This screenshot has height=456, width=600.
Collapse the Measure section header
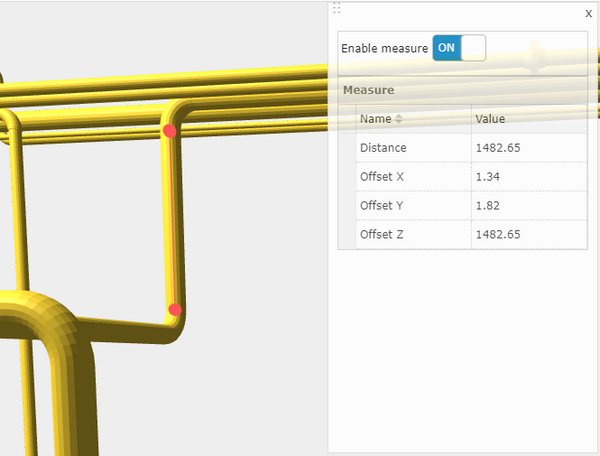[x=368, y=90]
